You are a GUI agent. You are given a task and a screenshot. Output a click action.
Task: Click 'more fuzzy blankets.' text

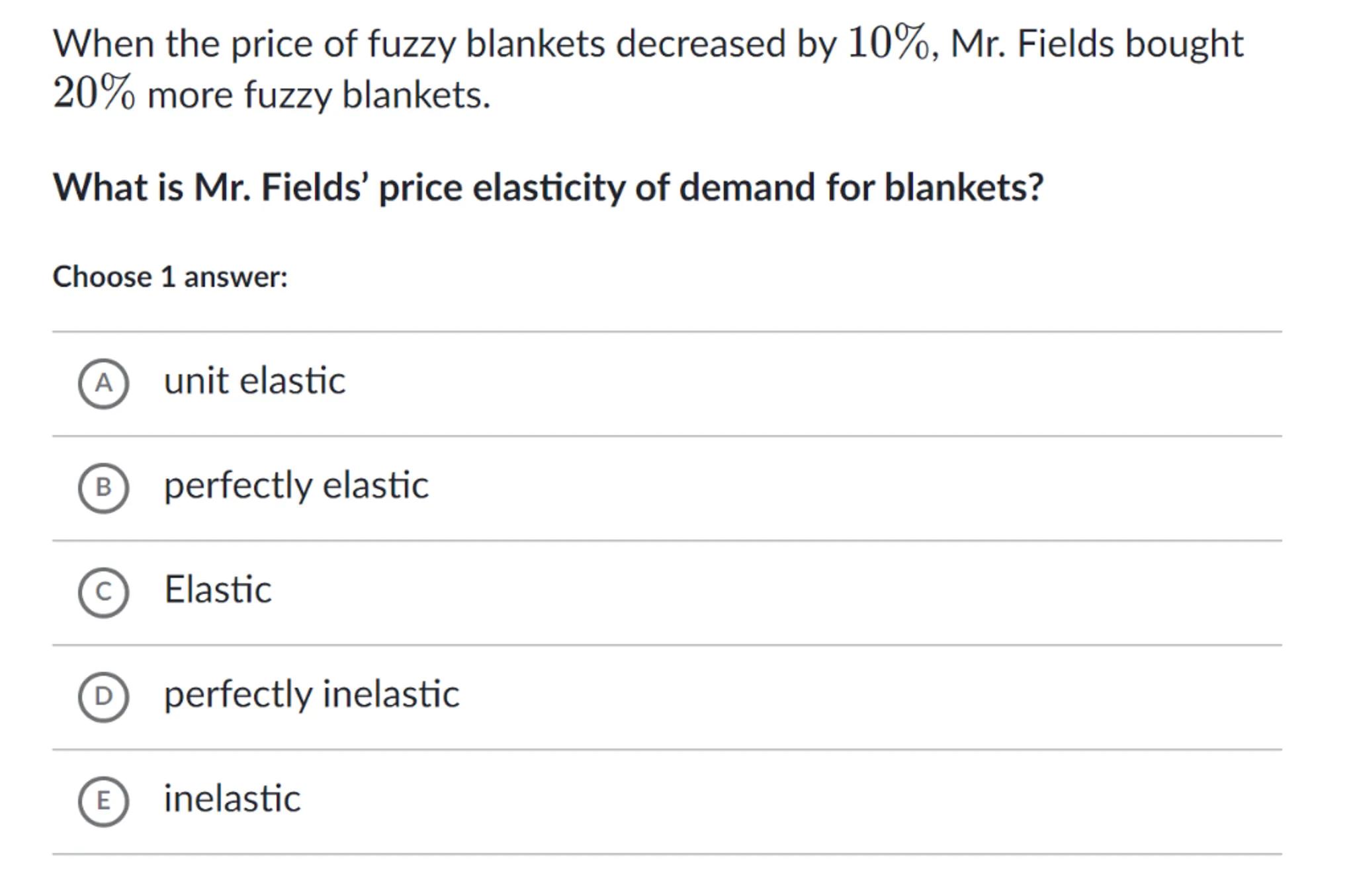(318, 95)
